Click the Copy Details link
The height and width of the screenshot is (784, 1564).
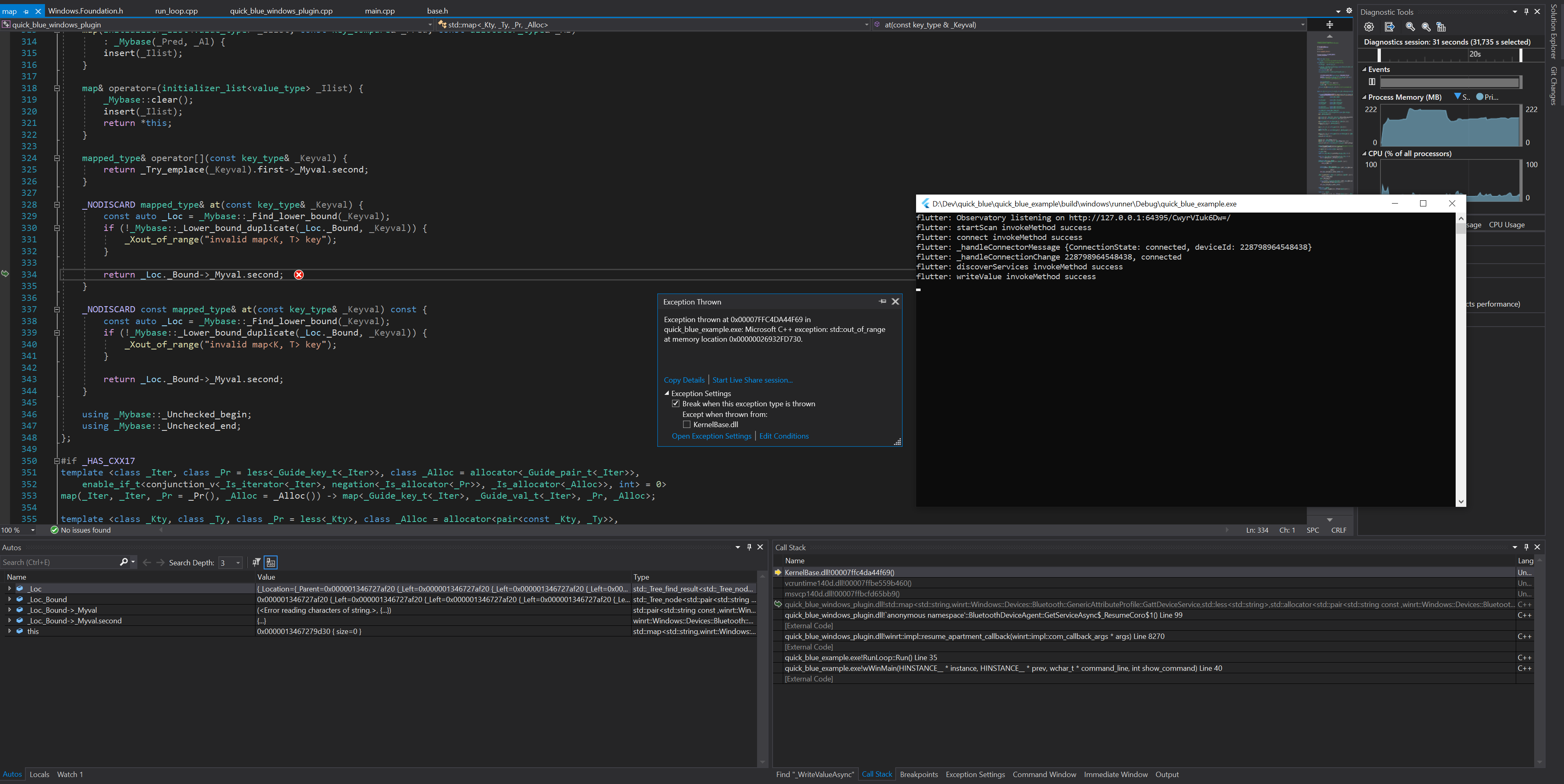click(x=684, y=380)
